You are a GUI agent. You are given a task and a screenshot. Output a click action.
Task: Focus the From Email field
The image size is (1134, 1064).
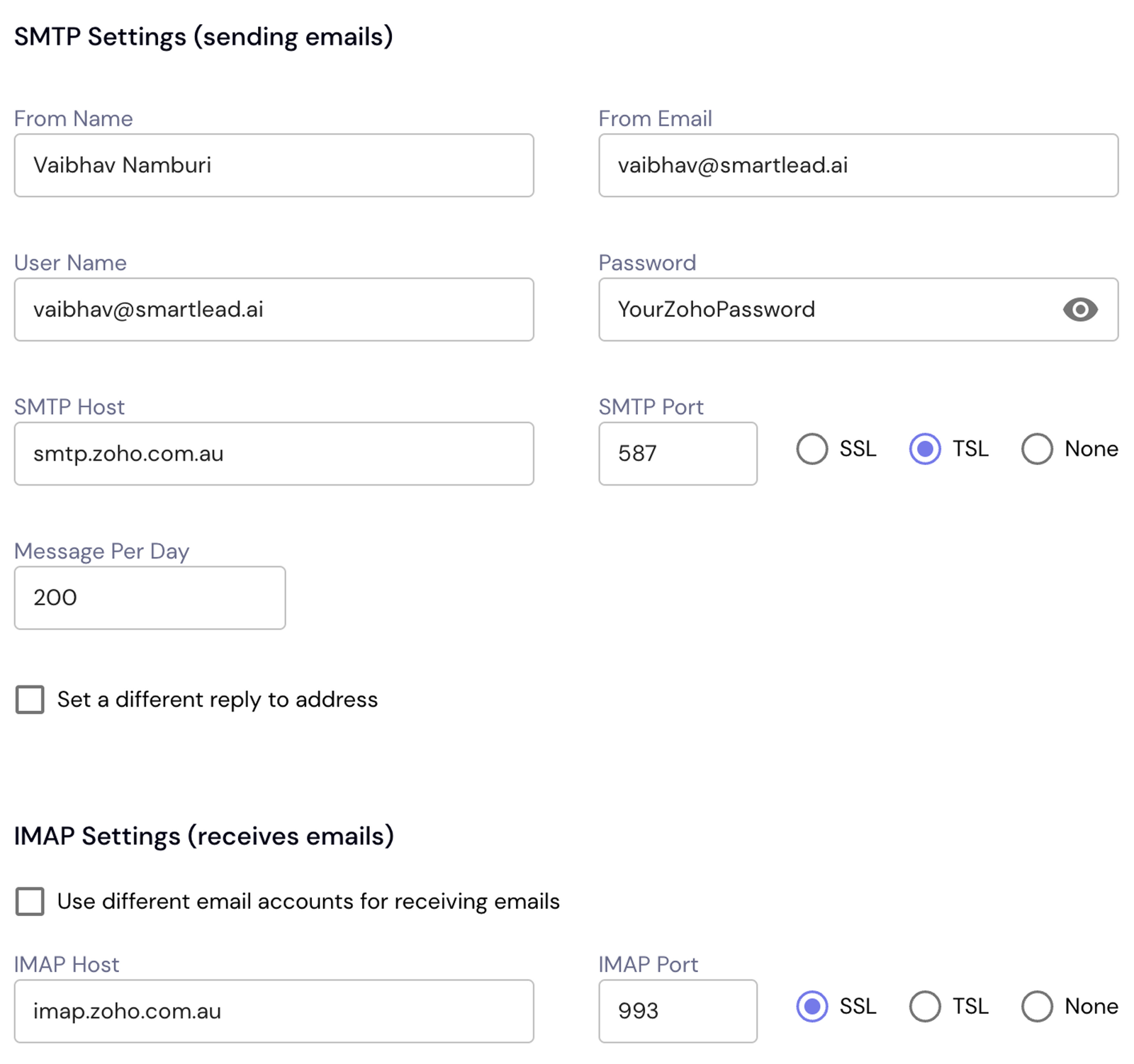858,165
